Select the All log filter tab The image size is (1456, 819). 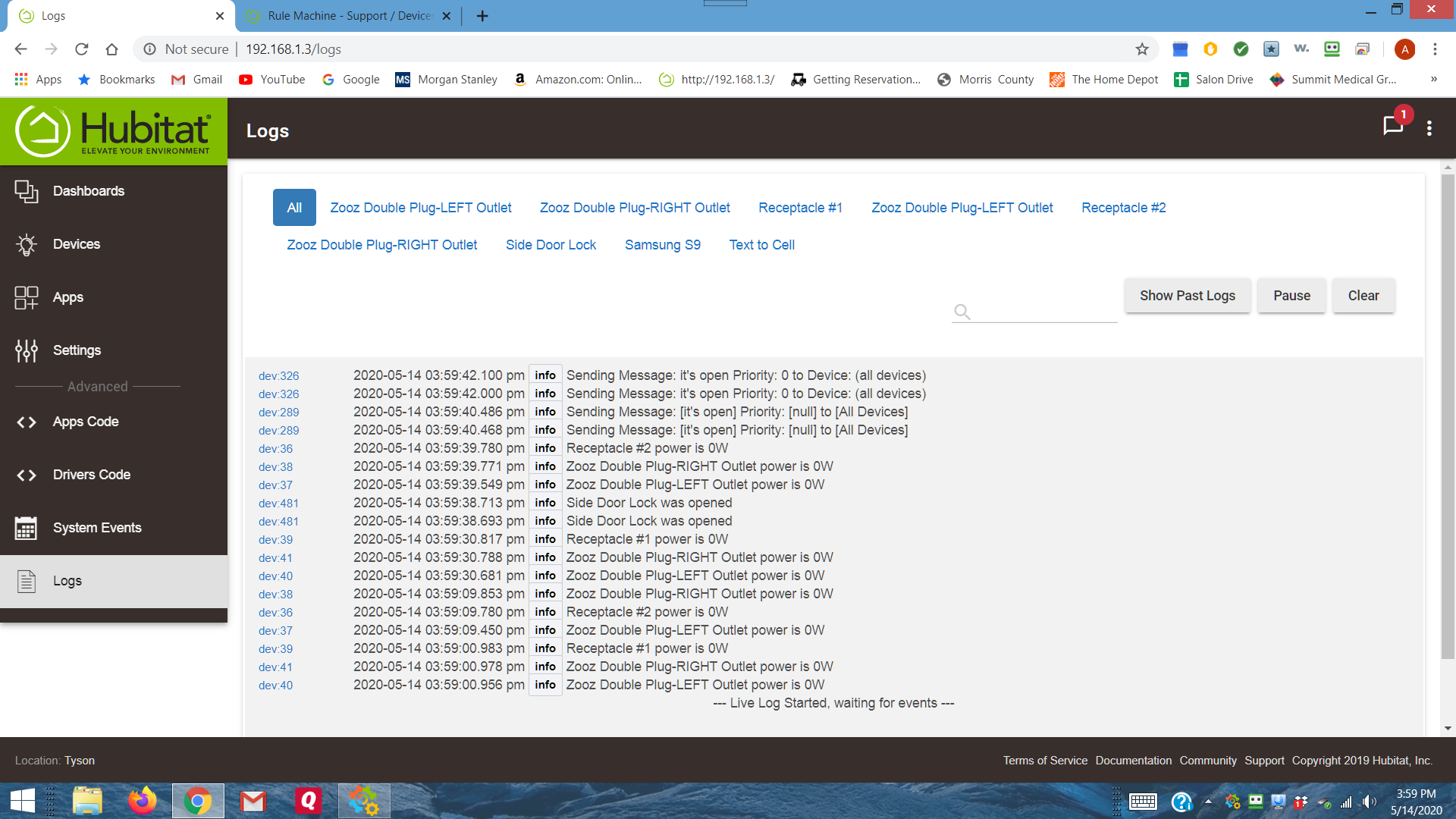pos(294,208)
